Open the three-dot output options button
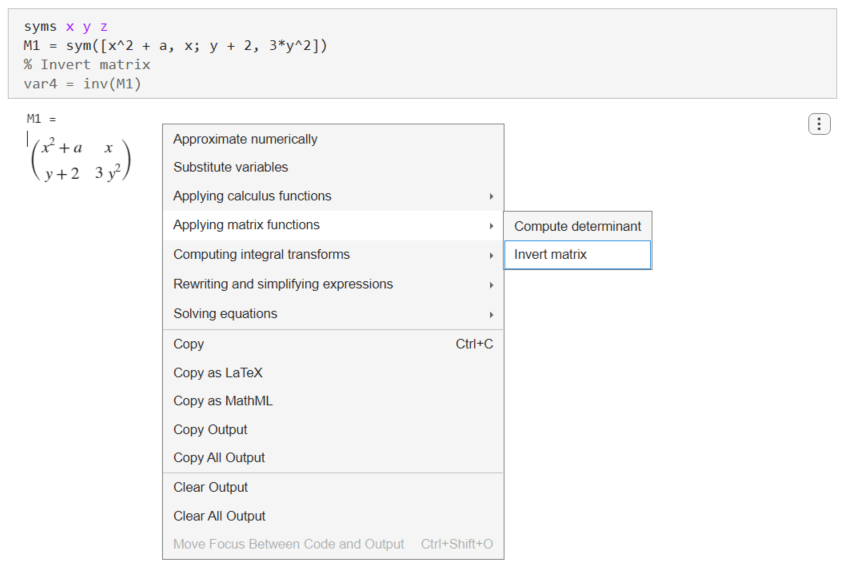The width and height of the screenshot is (847, 569). 819,124
